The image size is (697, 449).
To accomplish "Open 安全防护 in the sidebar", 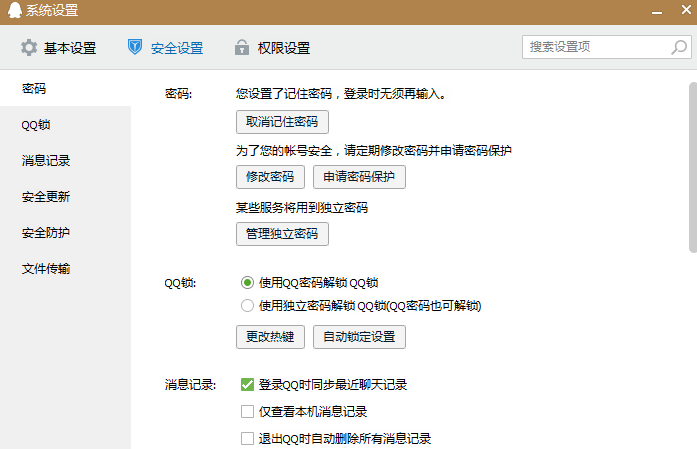I will pos(65,233).
